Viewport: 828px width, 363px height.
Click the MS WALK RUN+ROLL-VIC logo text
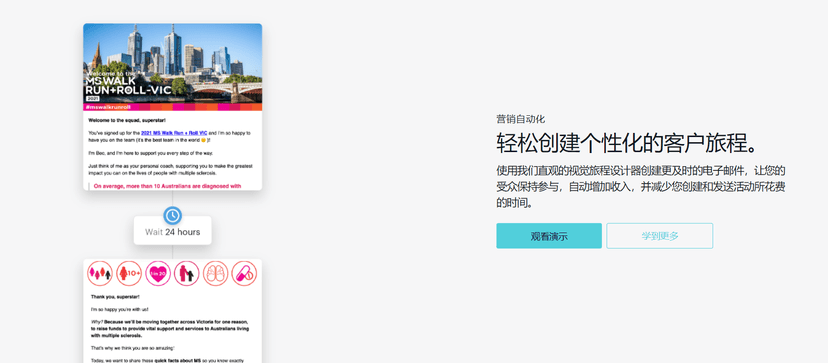pos(128,86)
